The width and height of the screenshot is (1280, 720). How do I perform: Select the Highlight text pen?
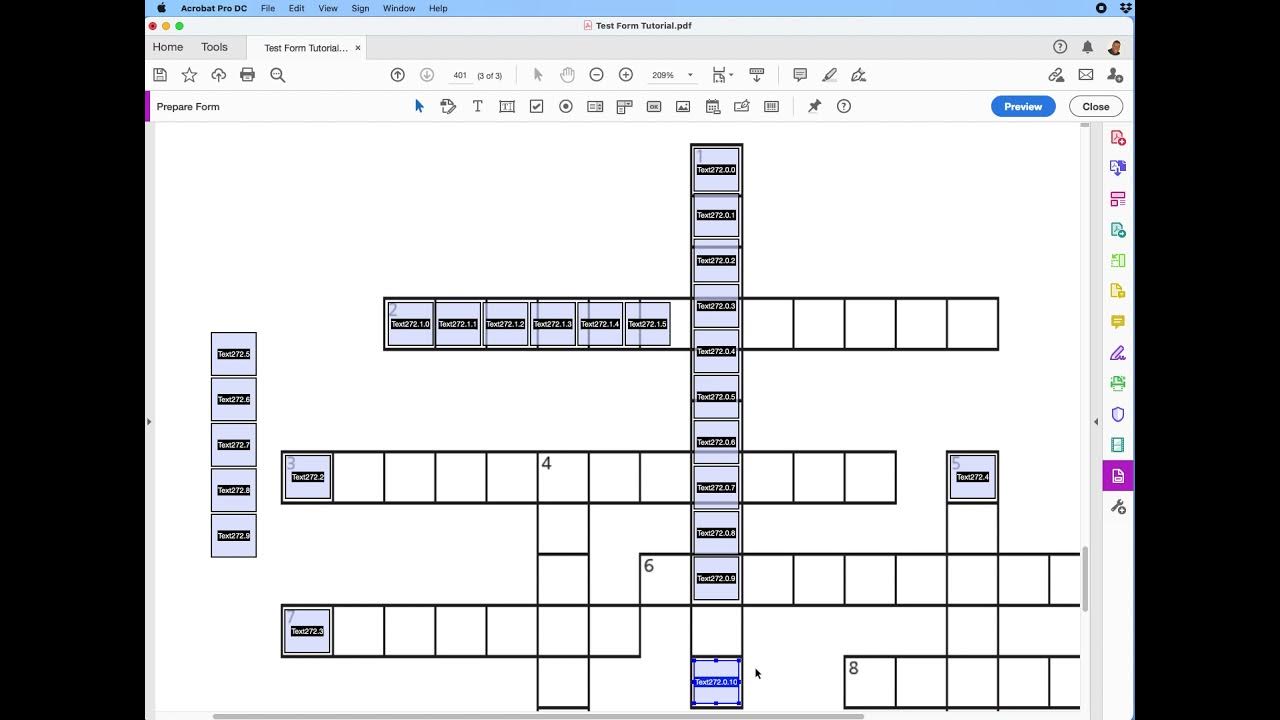coord(829,75)
